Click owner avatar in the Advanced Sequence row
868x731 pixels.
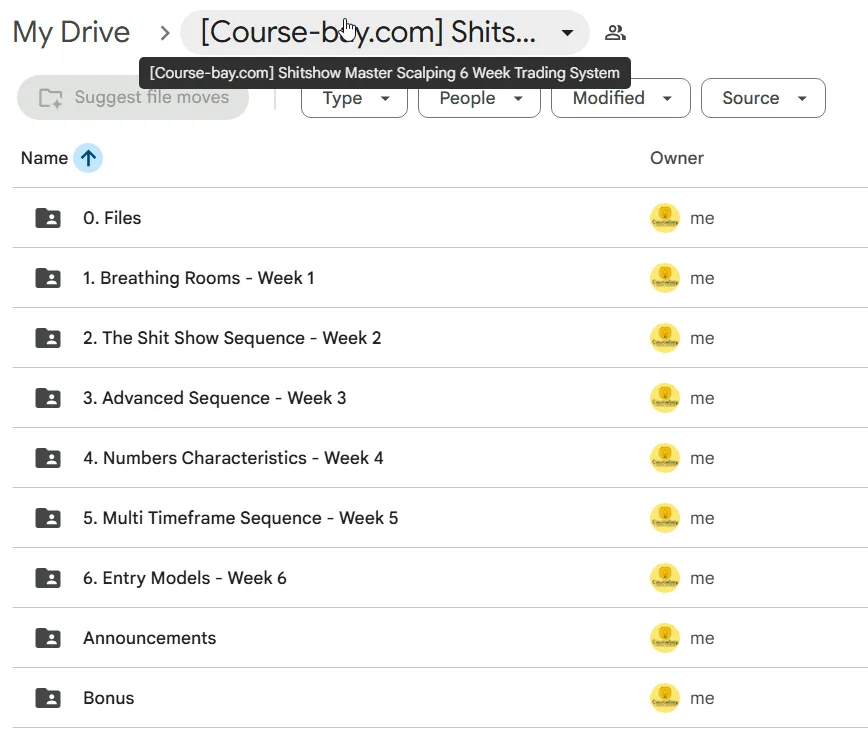click(x=665, y=398)
